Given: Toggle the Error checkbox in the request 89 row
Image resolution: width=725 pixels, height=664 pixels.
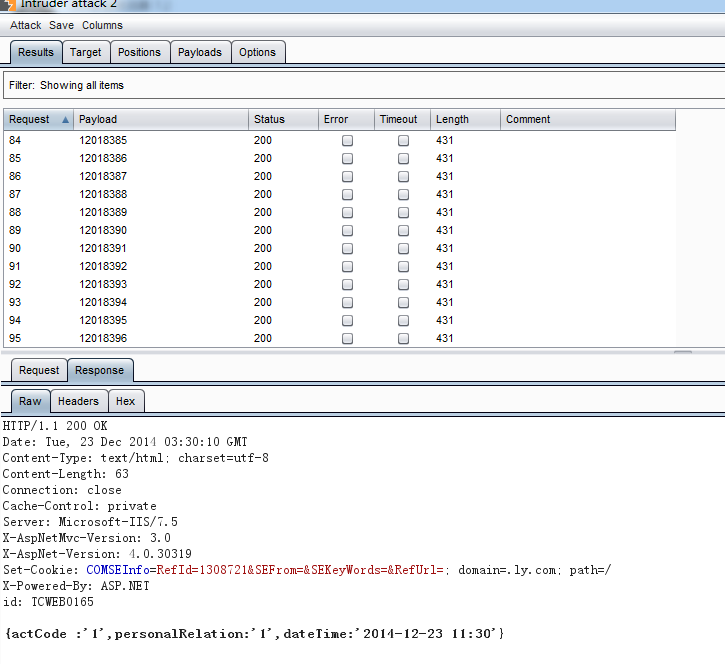Looking at the screenshot, I should tap(347, 231).
